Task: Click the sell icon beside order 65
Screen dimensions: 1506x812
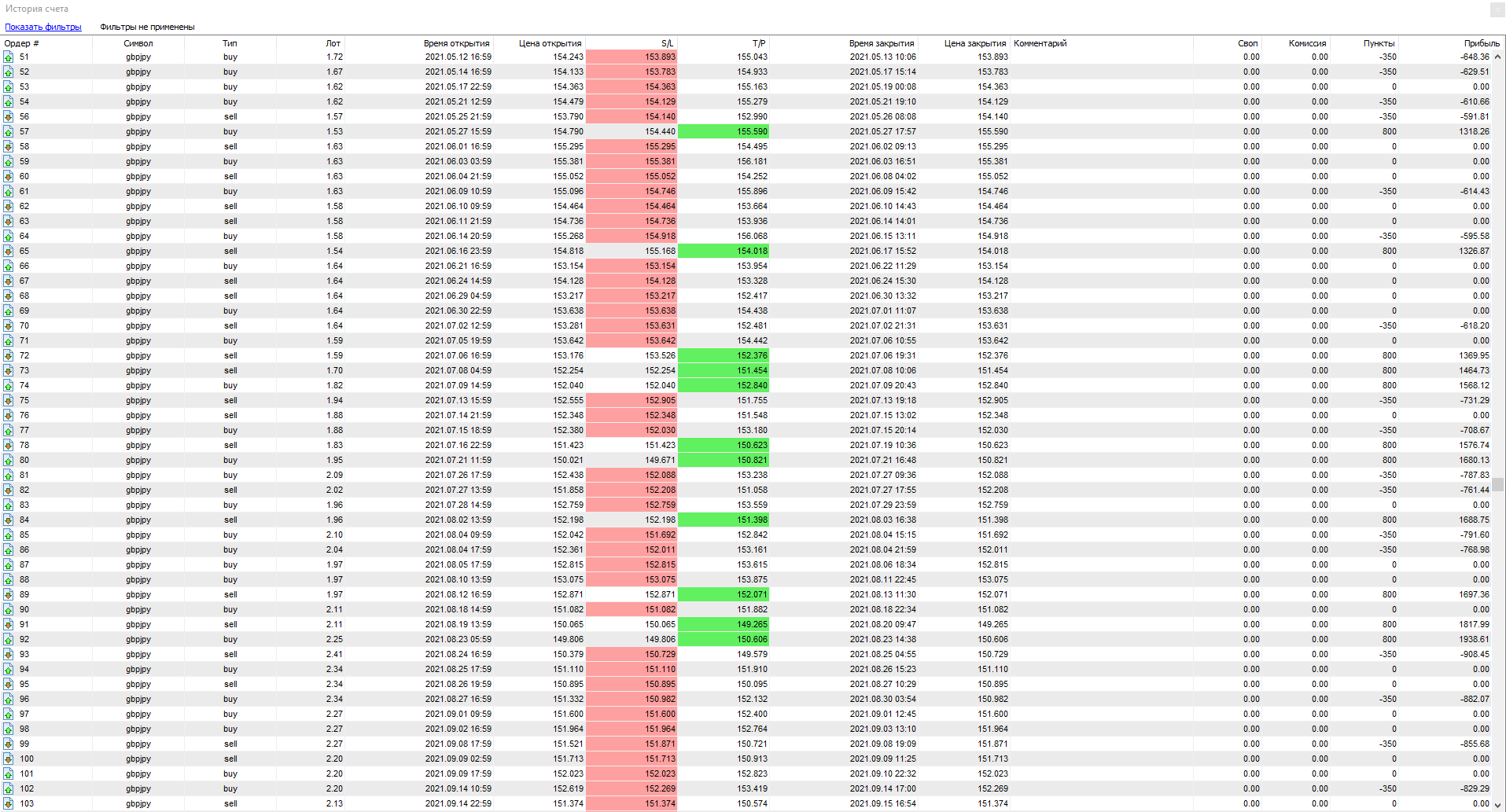Action: [x=8, y=251]
